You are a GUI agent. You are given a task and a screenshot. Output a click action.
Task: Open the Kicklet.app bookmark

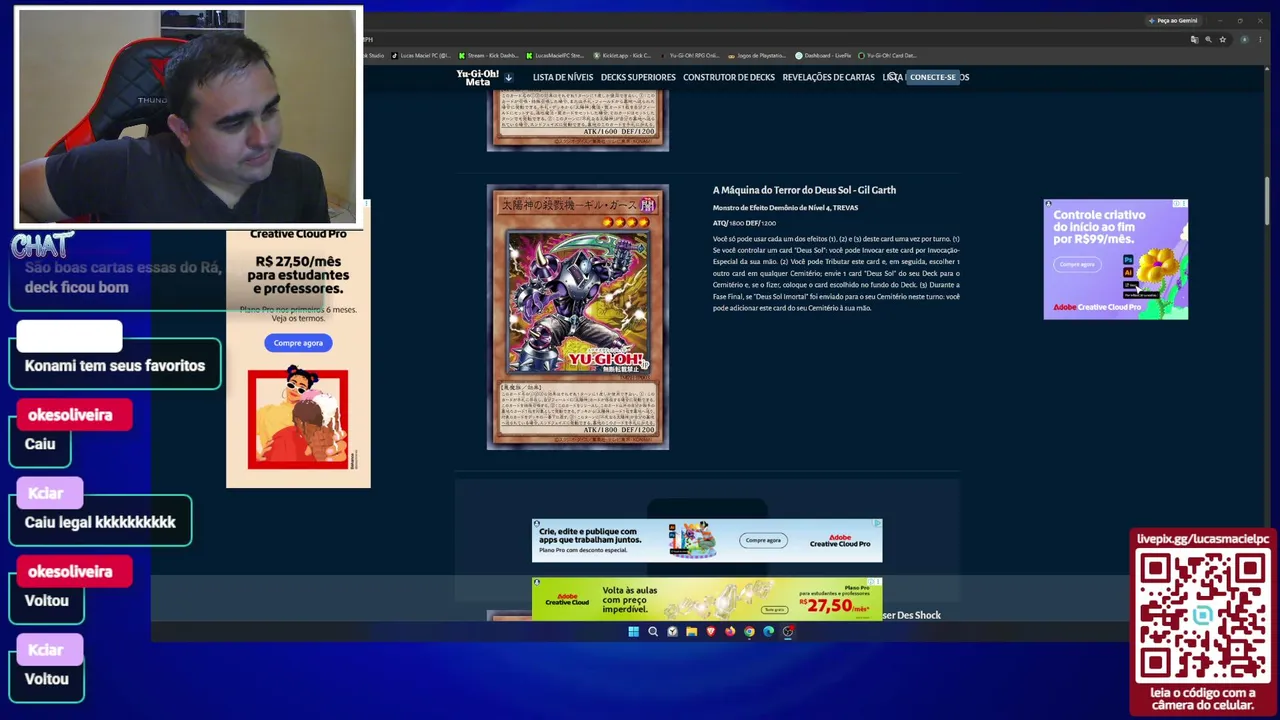tap(622, 55)
